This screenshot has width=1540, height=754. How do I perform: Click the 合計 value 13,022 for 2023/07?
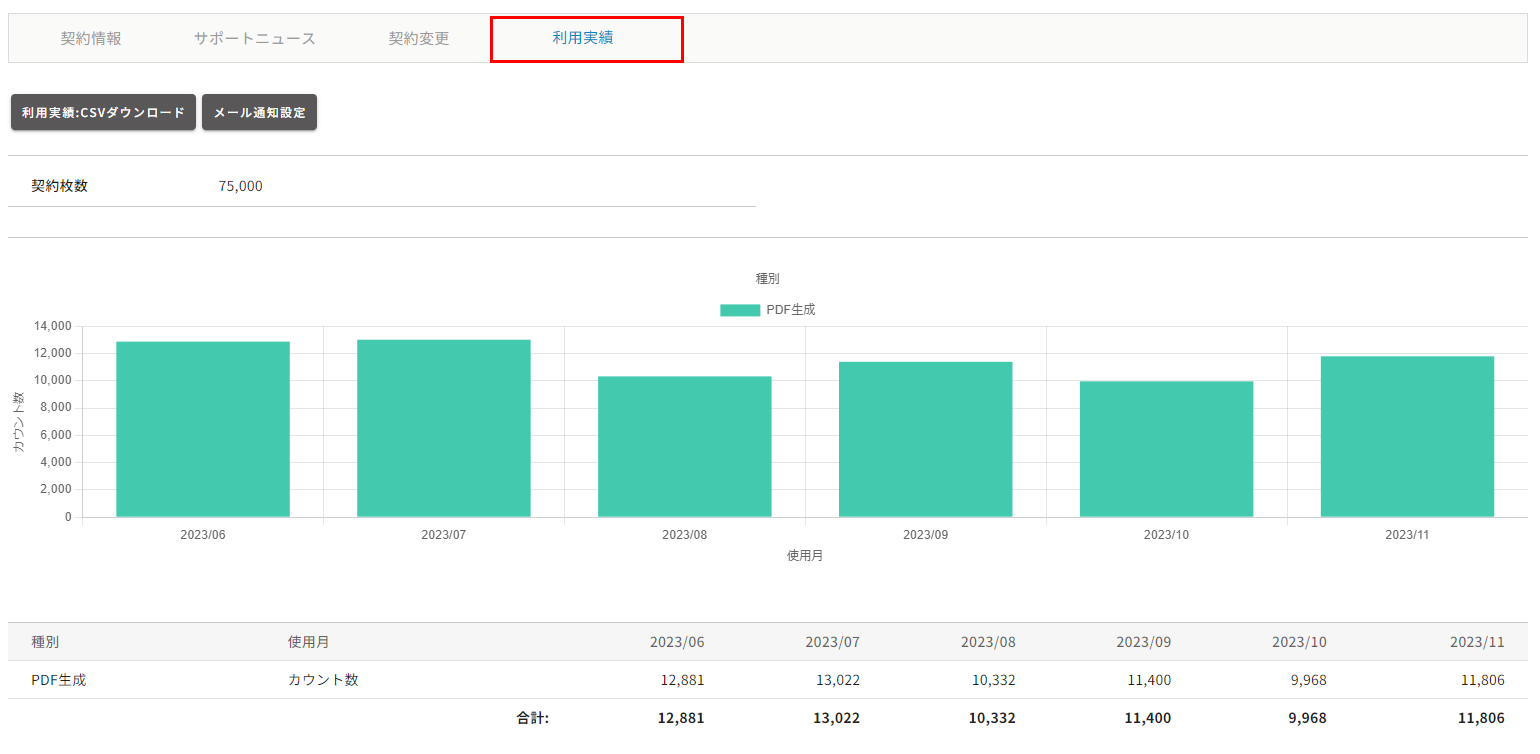(835, 718)
